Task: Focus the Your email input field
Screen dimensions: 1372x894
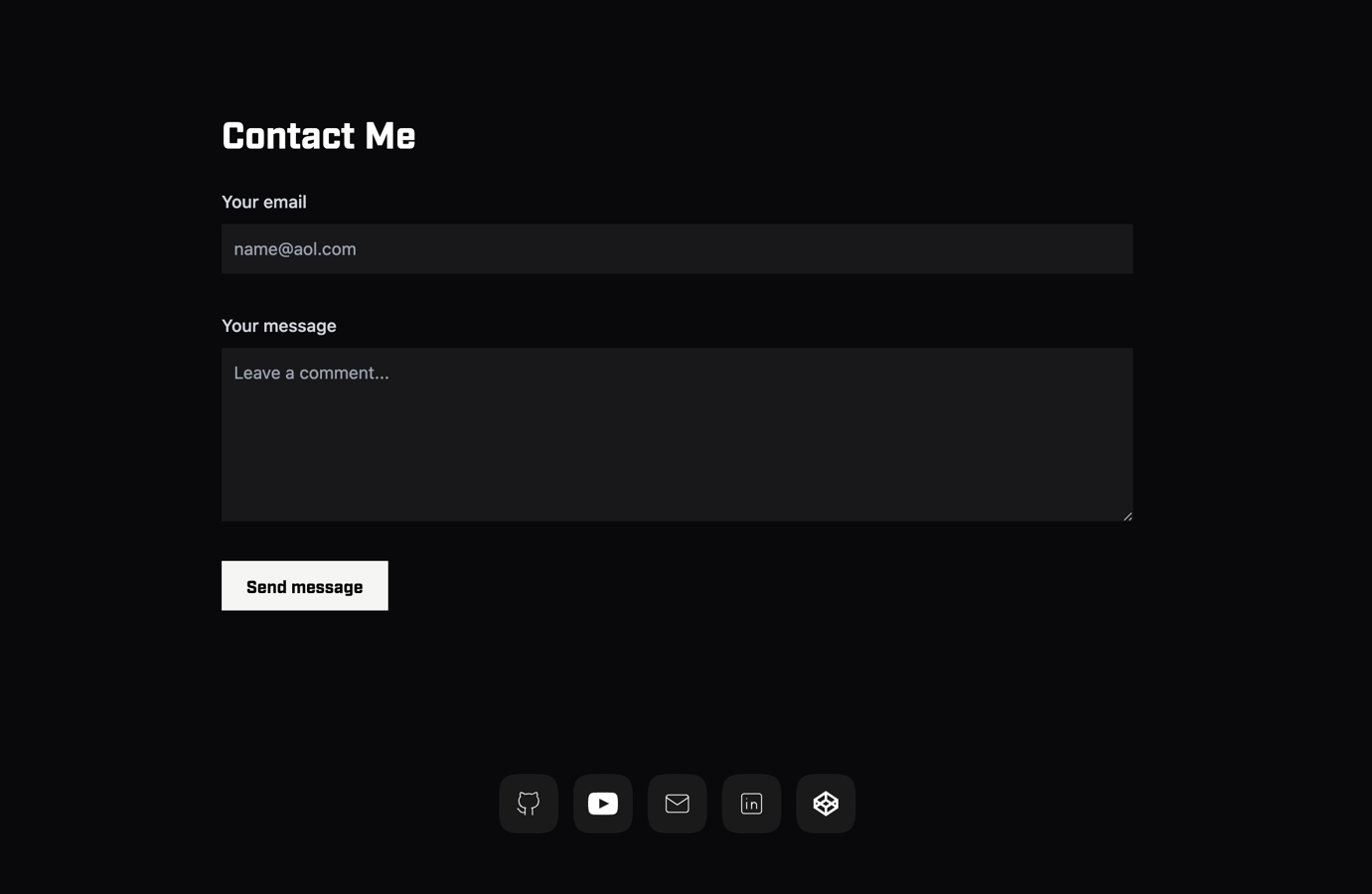Action: (677, 248)
